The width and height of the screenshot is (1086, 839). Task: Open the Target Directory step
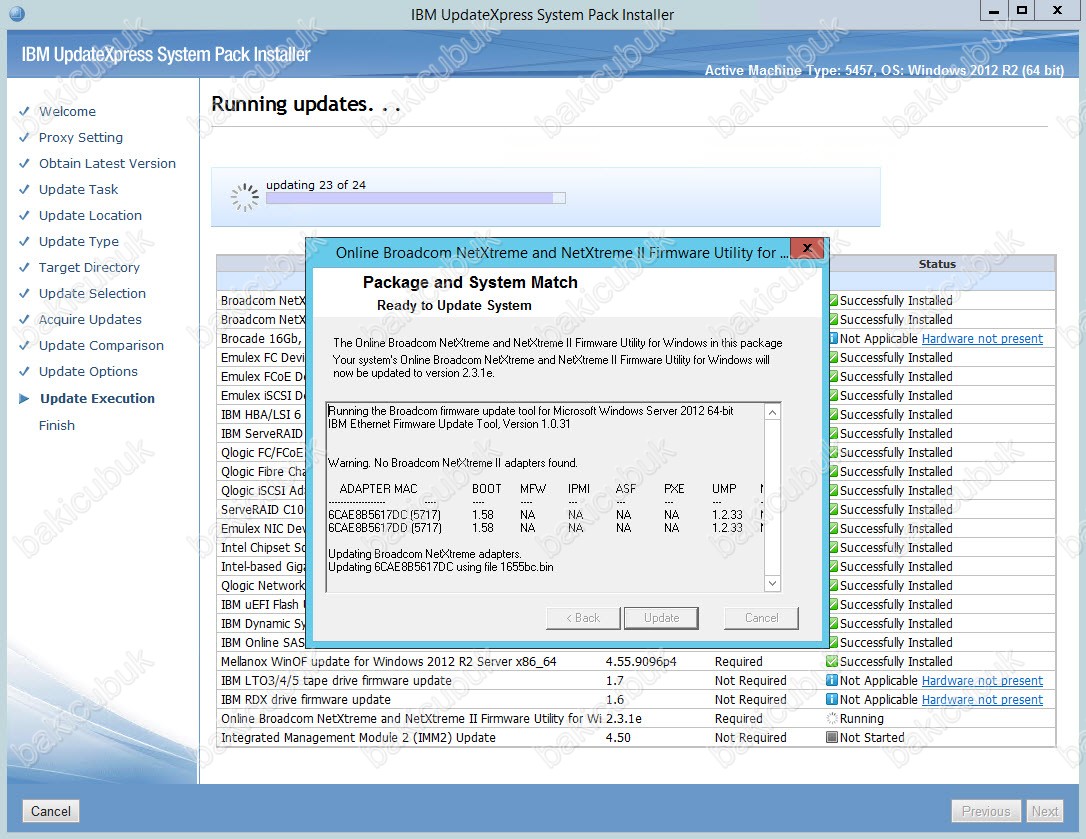click(89, 267)
